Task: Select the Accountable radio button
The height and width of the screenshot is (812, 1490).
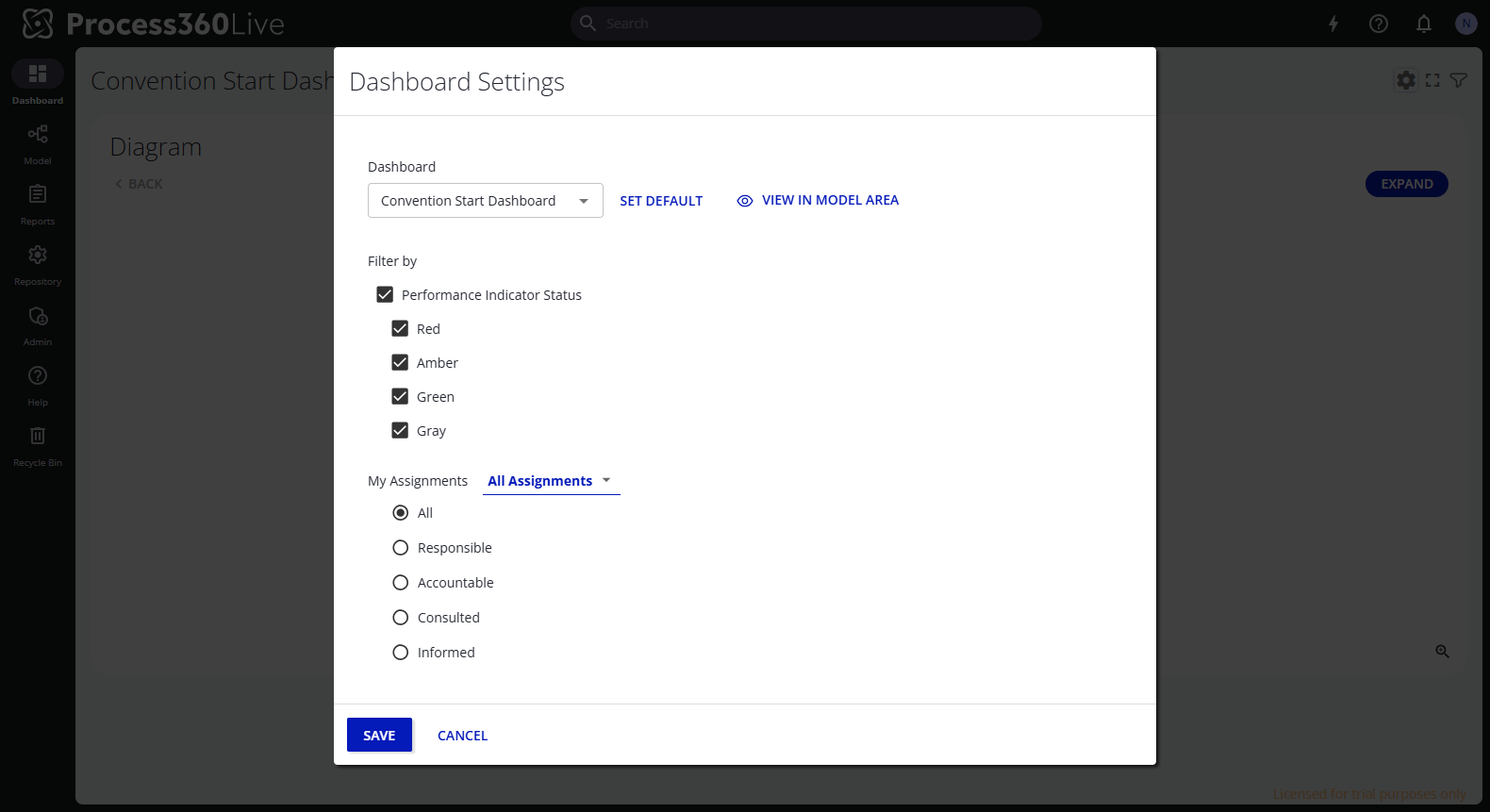Action: coord(401,583)
